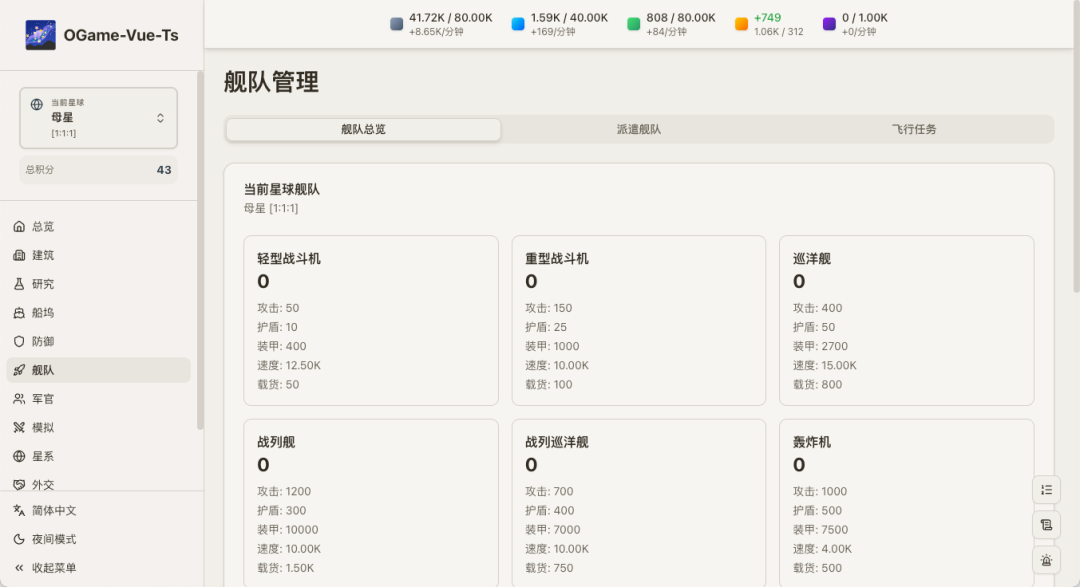The width and height of the screenshot is (1080, 587).
Task: Toggle 夜间模式 night mode
Action: click(x=54, y=539)
